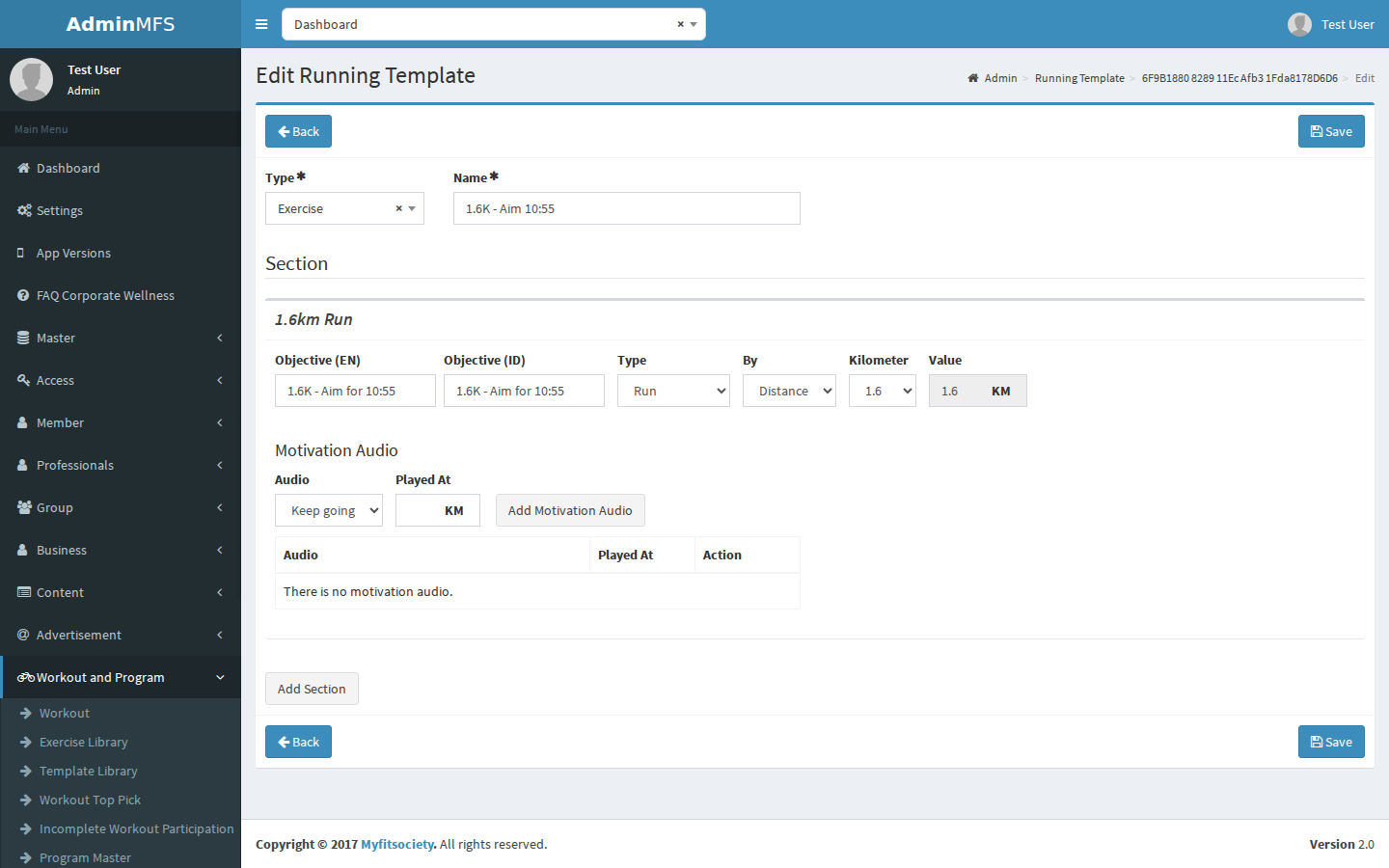Open Template Library submenu item
This screenshot has height=868, width=1389.
(88, 771)
